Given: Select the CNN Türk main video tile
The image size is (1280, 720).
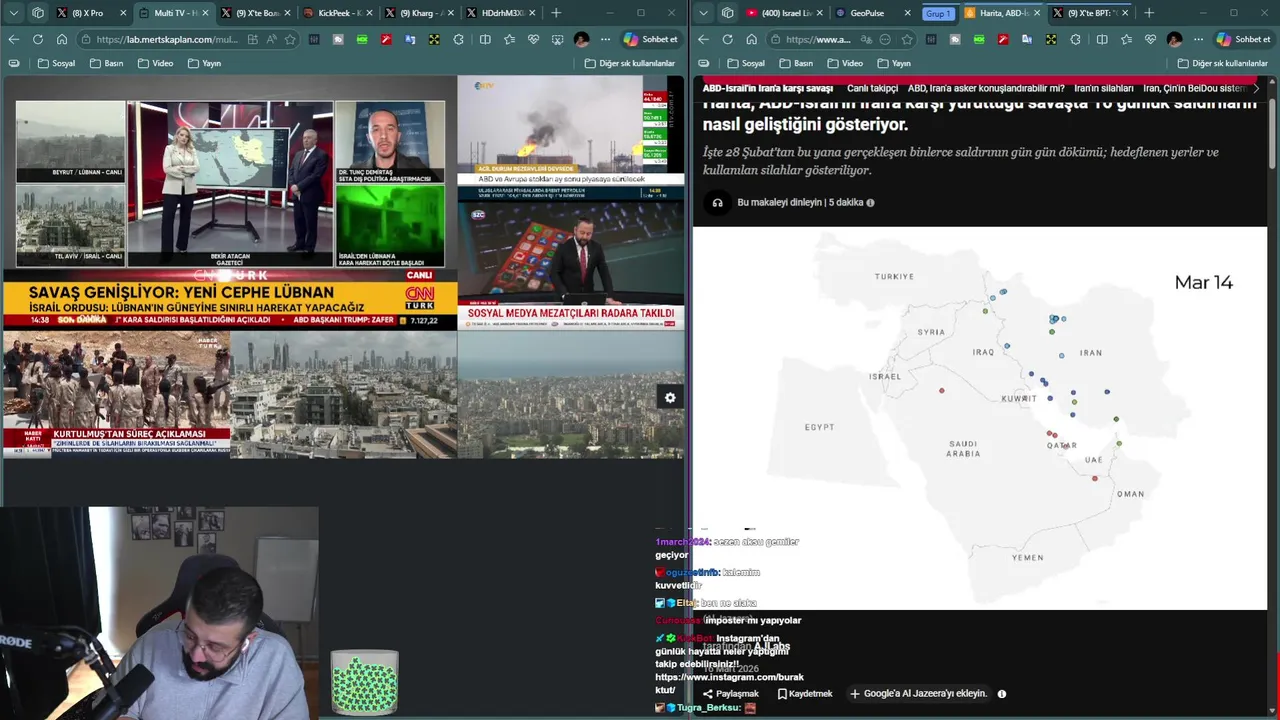Looking at the screenshot, I should (229, 203).
